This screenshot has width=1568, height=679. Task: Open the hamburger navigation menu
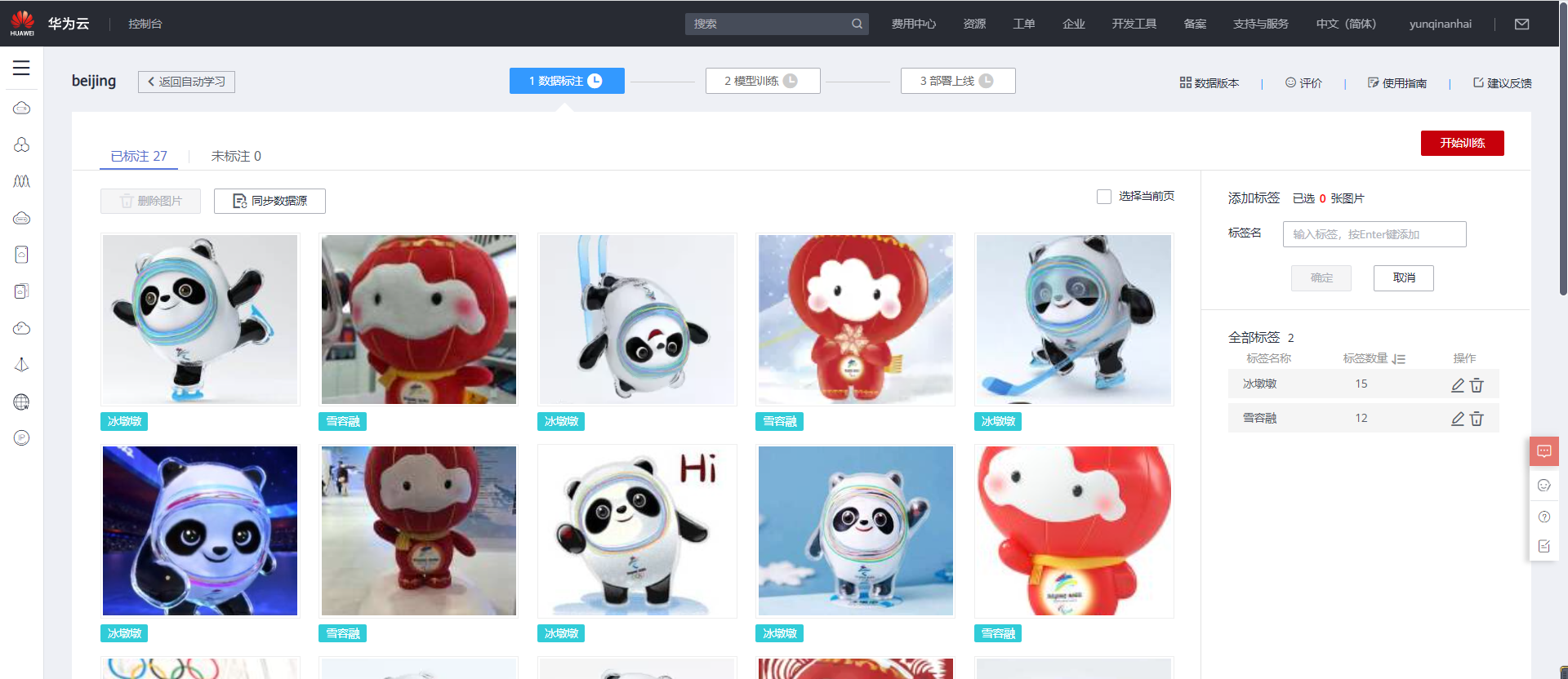21,68
